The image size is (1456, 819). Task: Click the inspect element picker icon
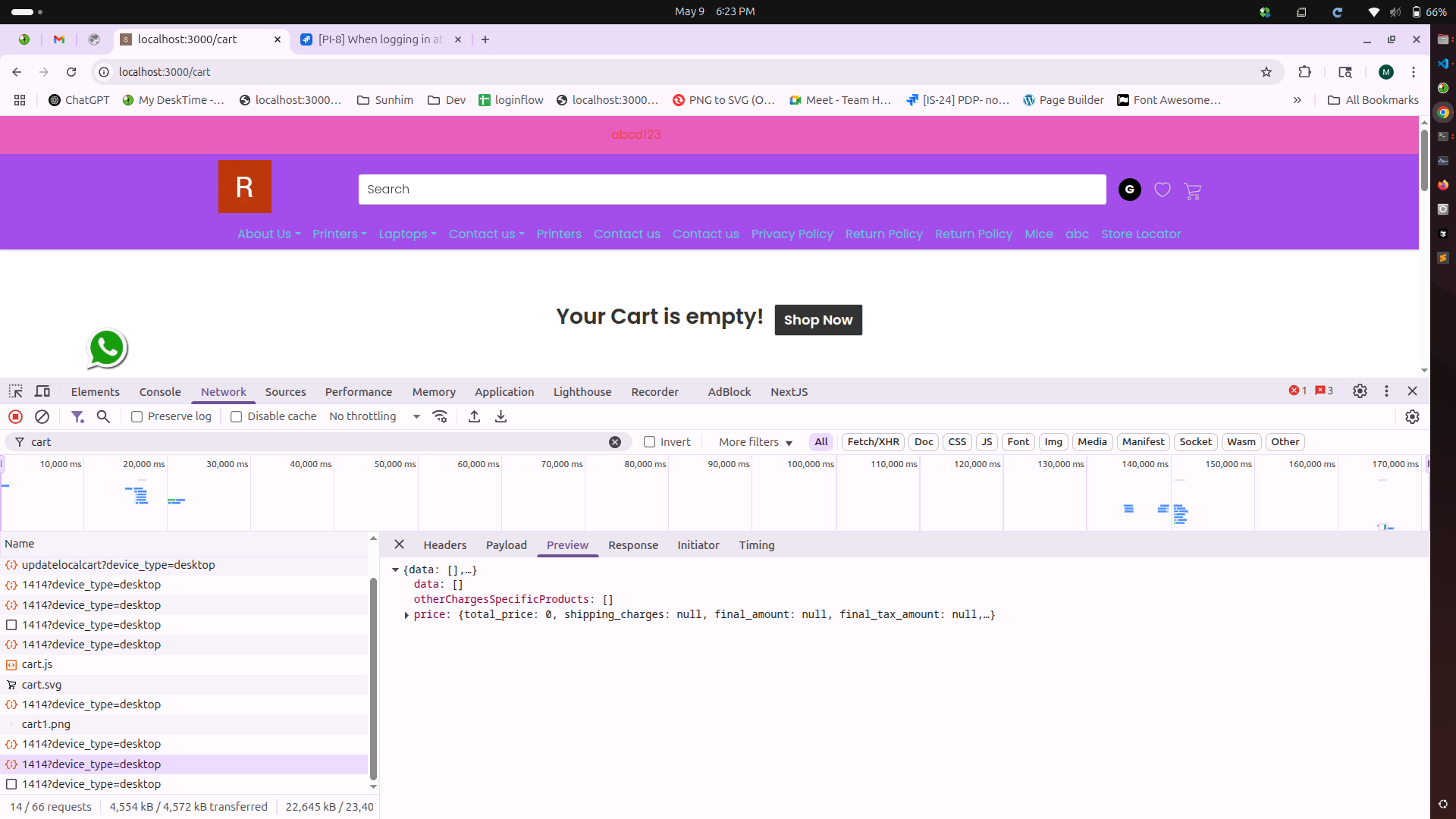[15, 391]
